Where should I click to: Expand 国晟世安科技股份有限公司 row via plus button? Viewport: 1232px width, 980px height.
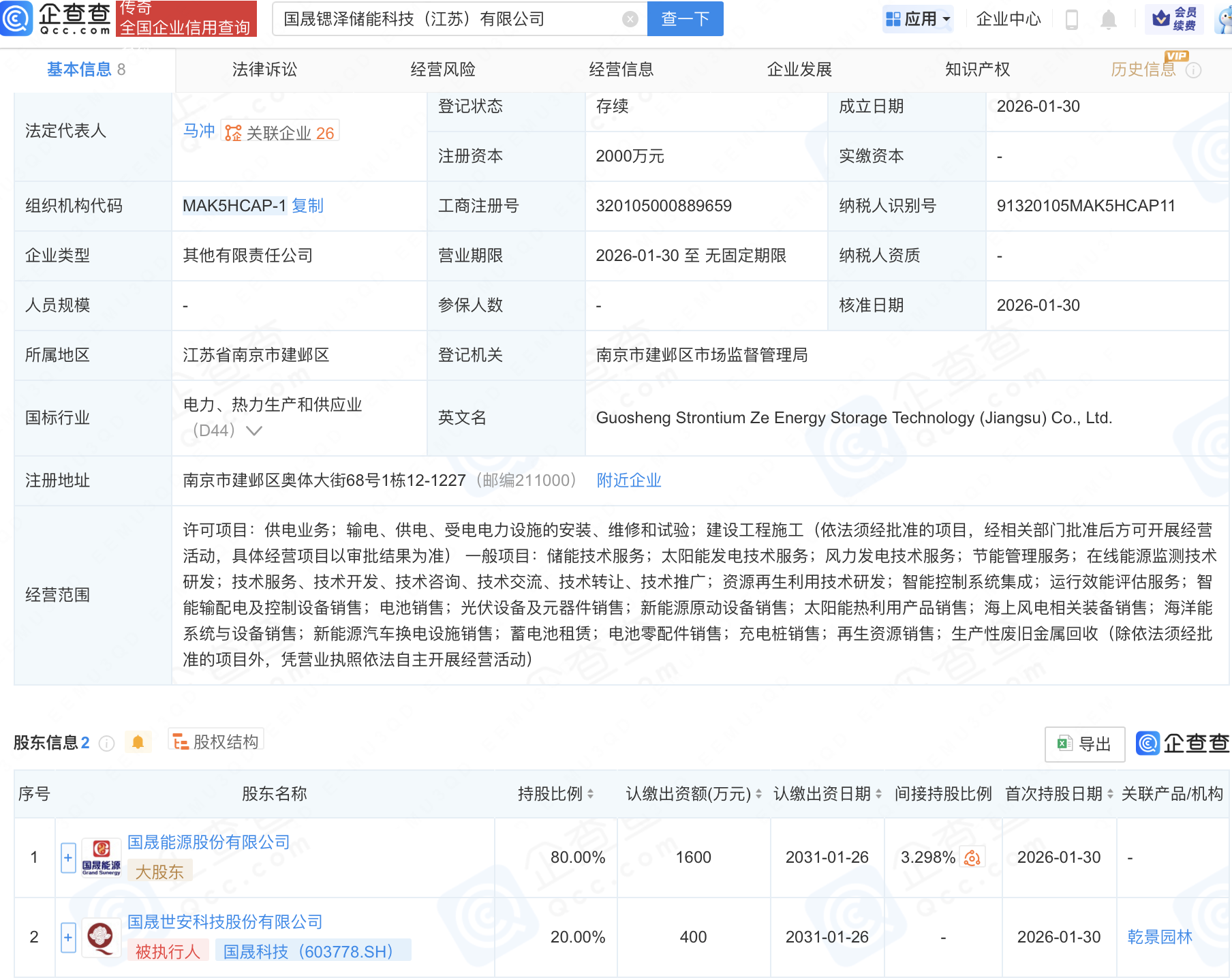(x=67, y=937)
